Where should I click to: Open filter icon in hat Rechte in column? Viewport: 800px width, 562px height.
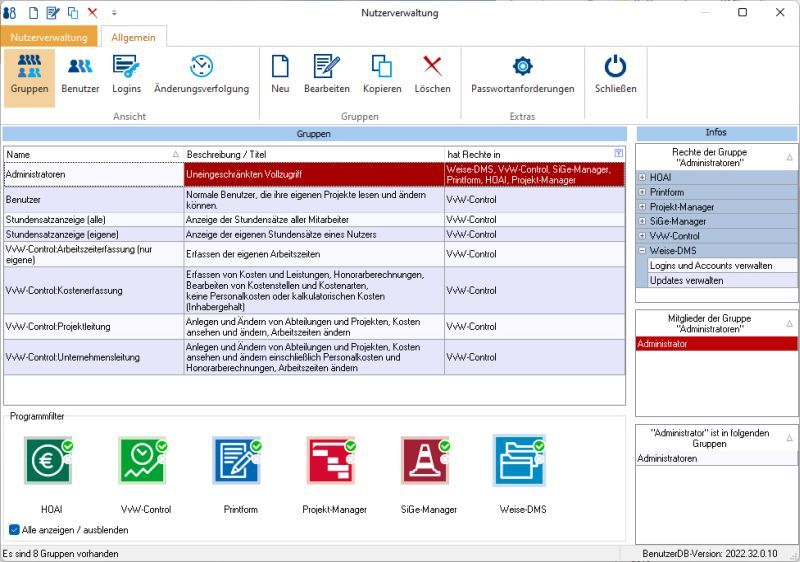point(618,153)
